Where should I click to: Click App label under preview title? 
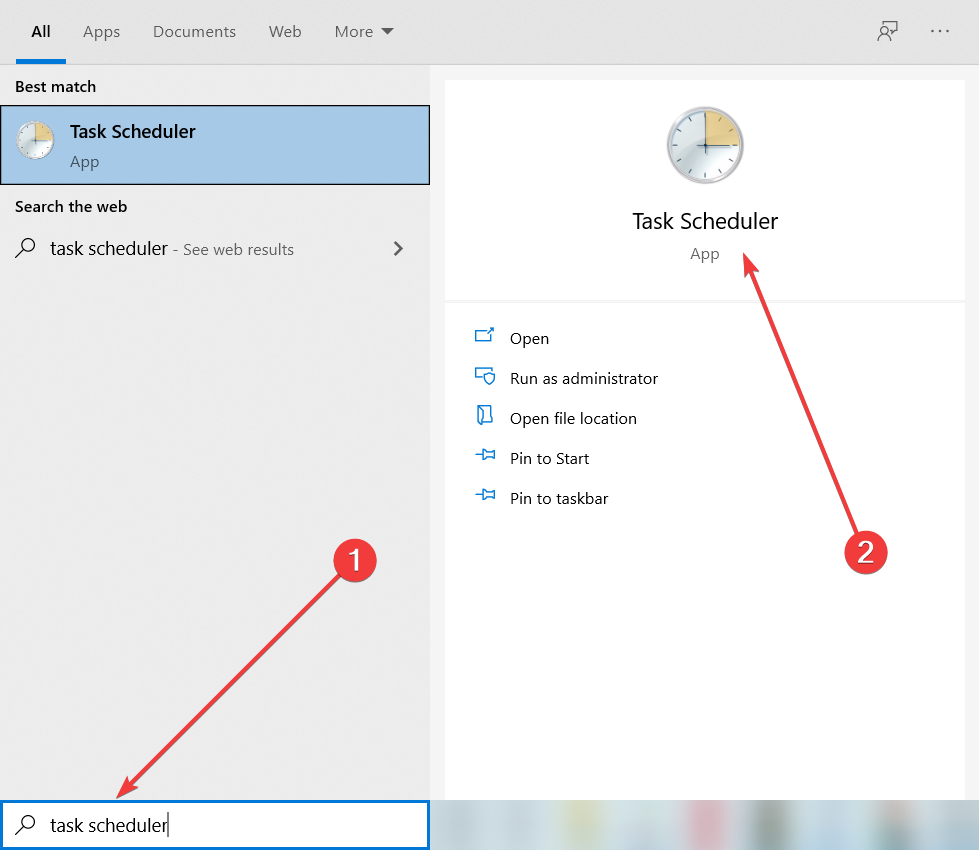[705, 255]
